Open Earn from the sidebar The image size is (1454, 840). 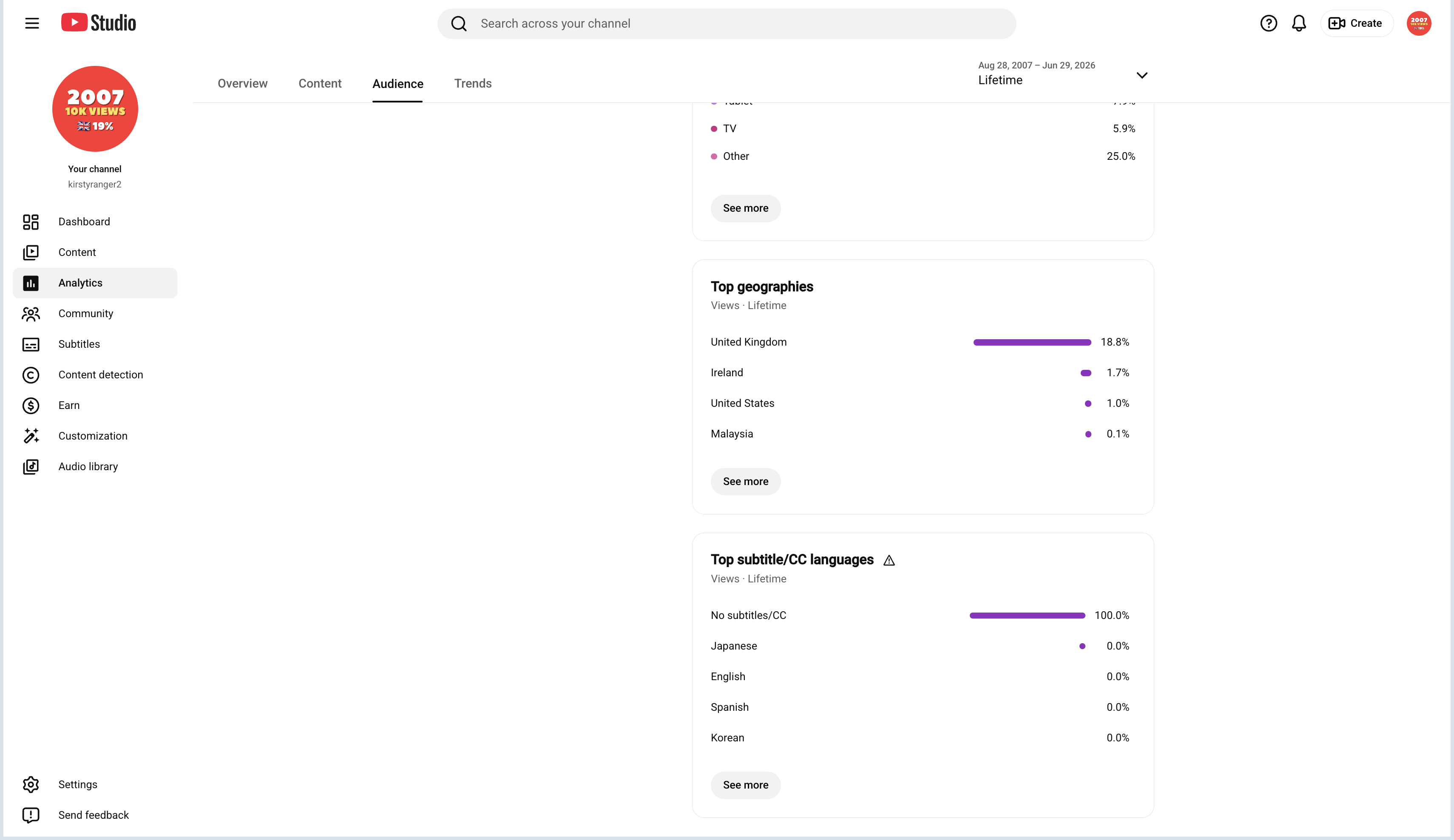pyautogui.click(x=95, y=405)
